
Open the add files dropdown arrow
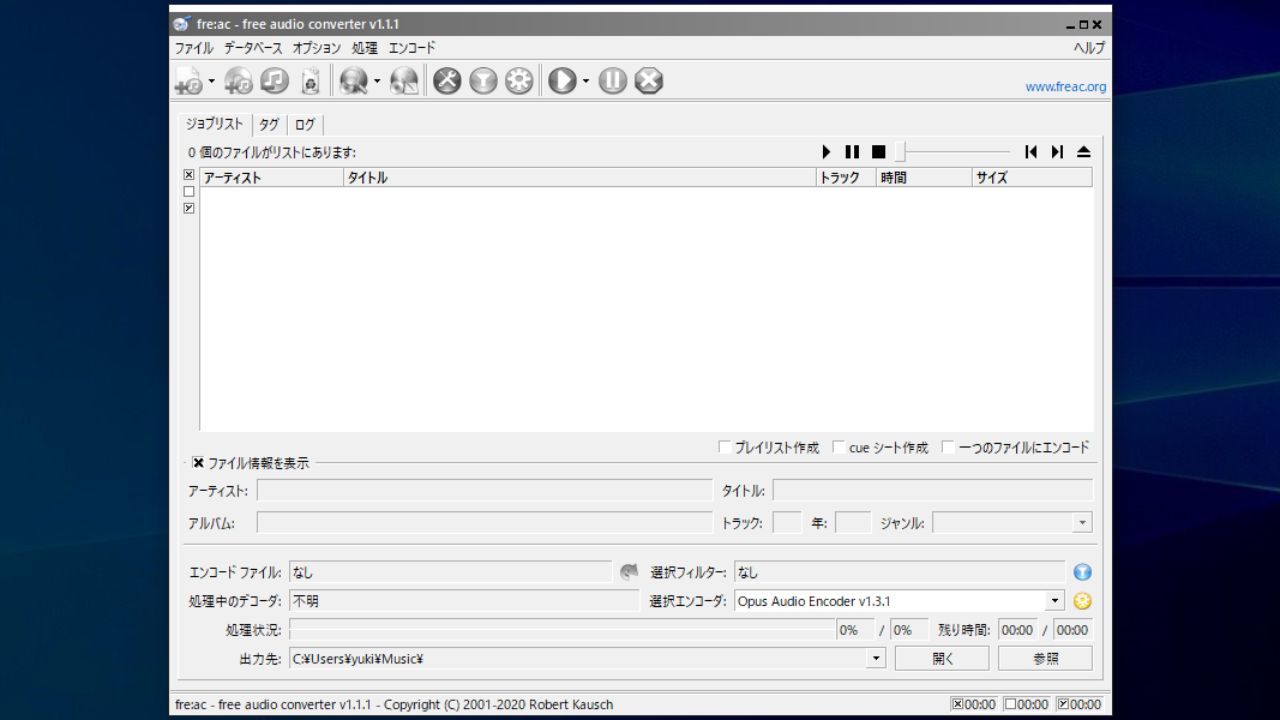pos(211,82)
